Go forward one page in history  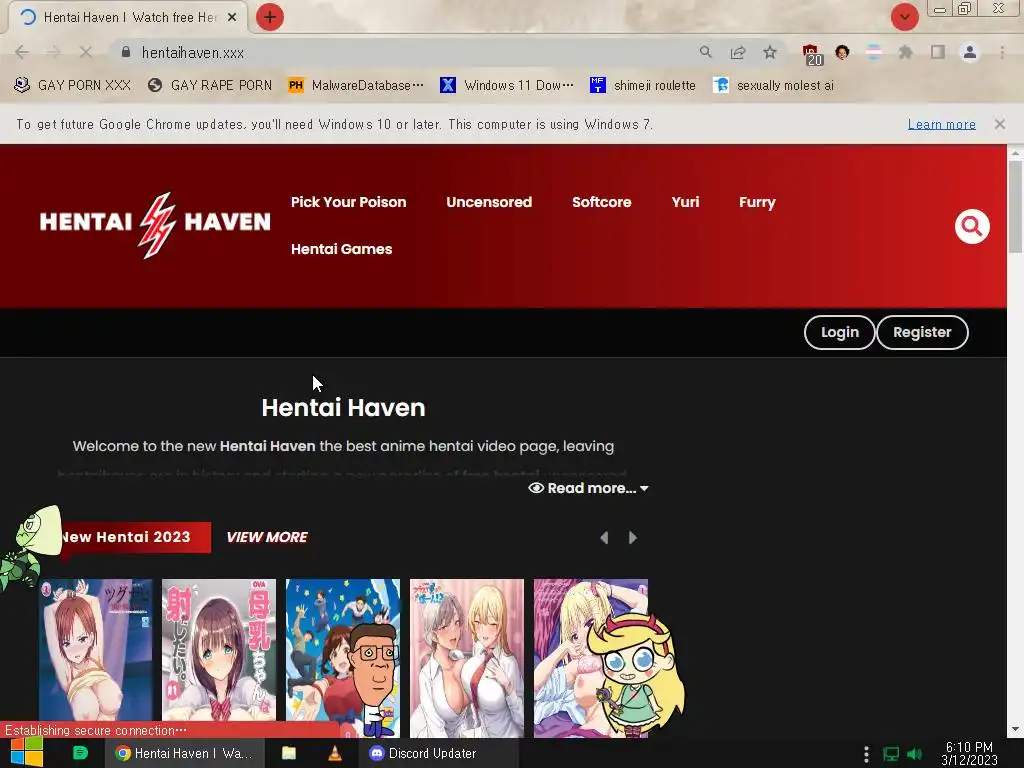(x=54, y=52)
